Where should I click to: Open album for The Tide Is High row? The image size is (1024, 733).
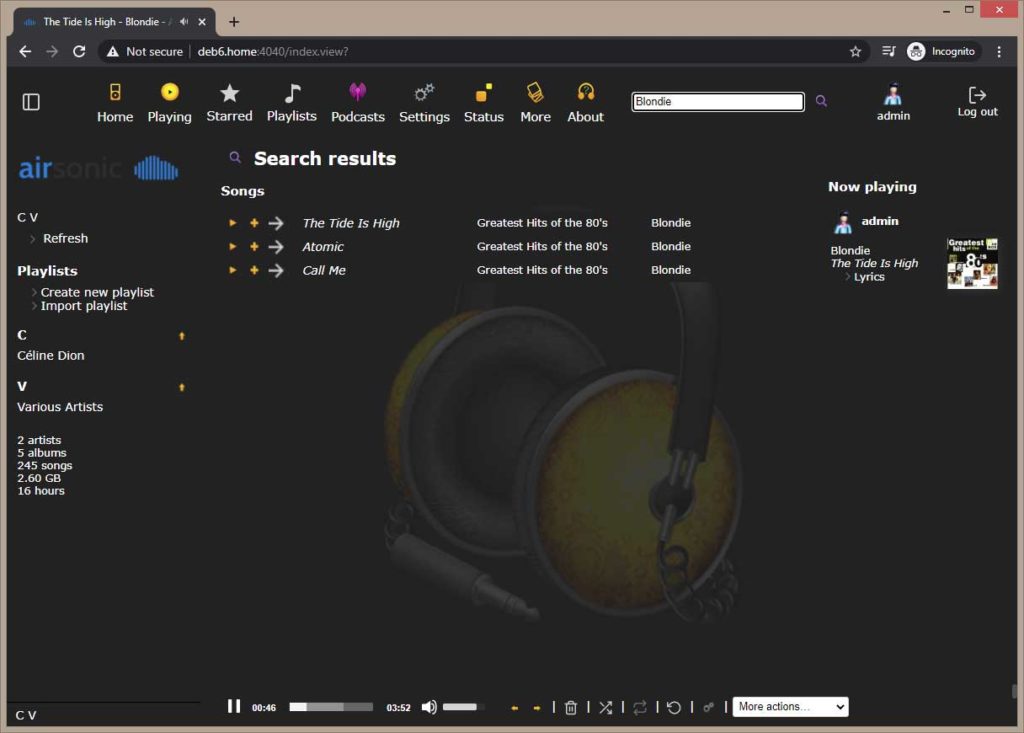(542, 223)
